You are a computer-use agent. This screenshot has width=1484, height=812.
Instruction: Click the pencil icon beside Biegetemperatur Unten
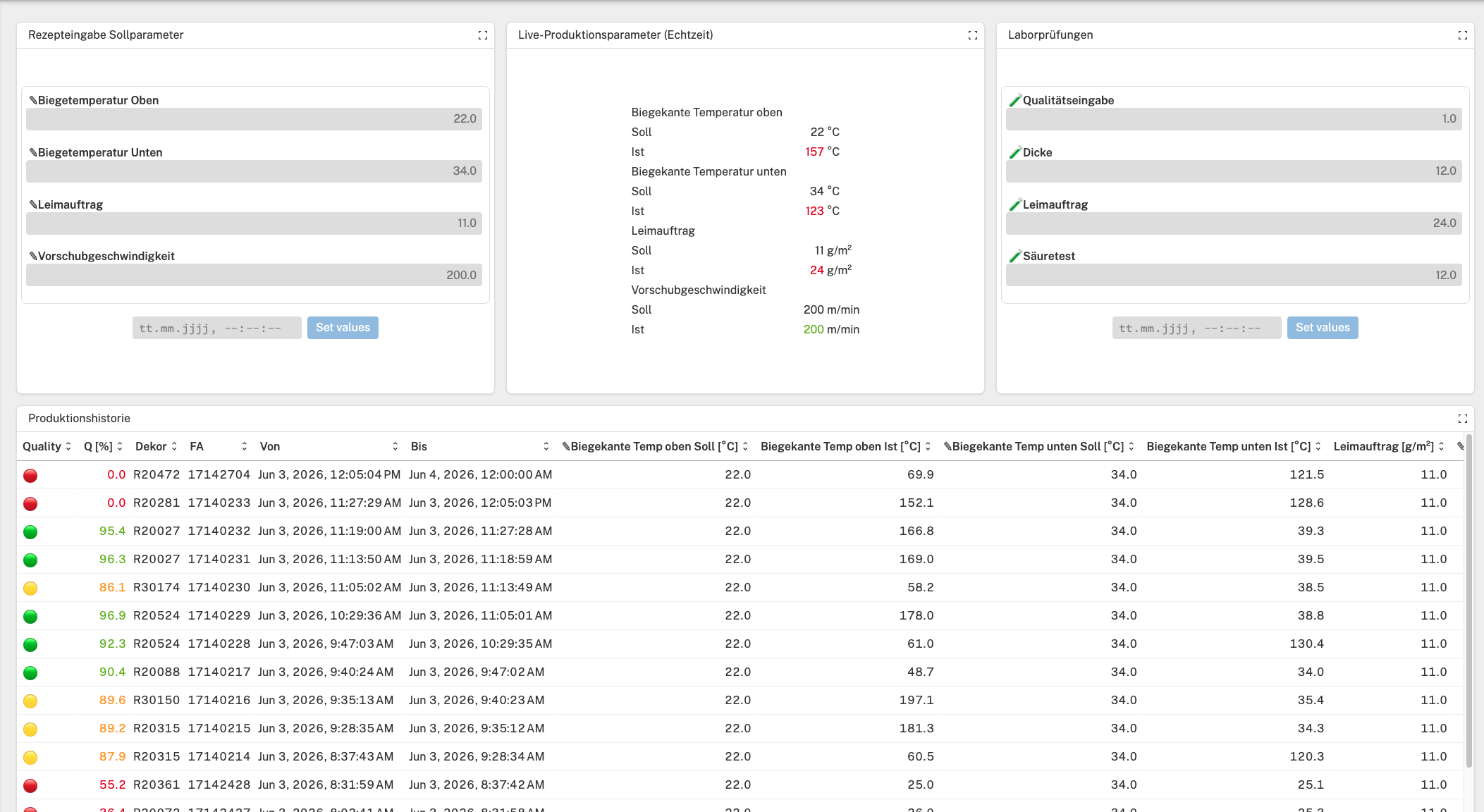33,153
